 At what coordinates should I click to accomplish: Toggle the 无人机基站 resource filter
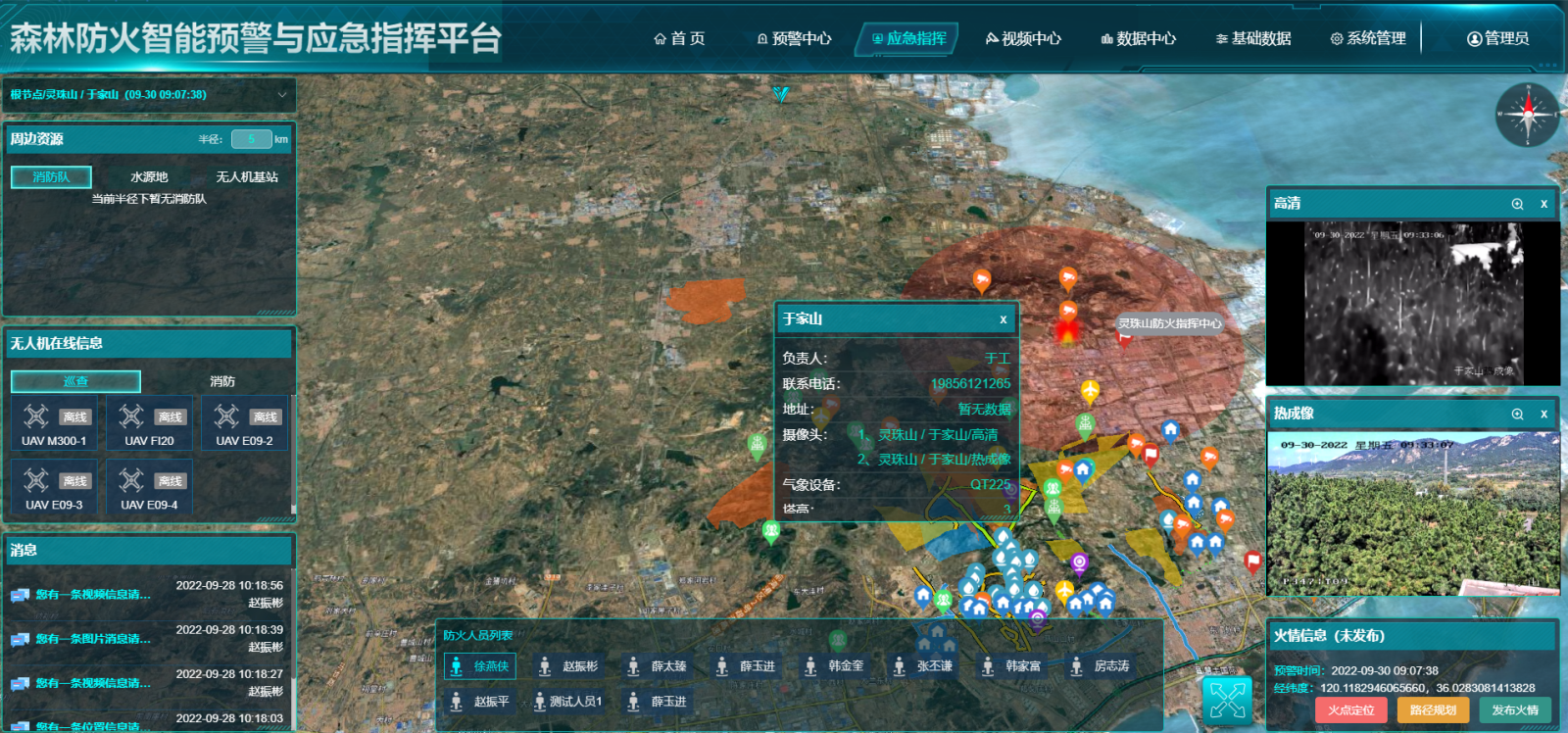pyautogui.click(x=247, y=177)
